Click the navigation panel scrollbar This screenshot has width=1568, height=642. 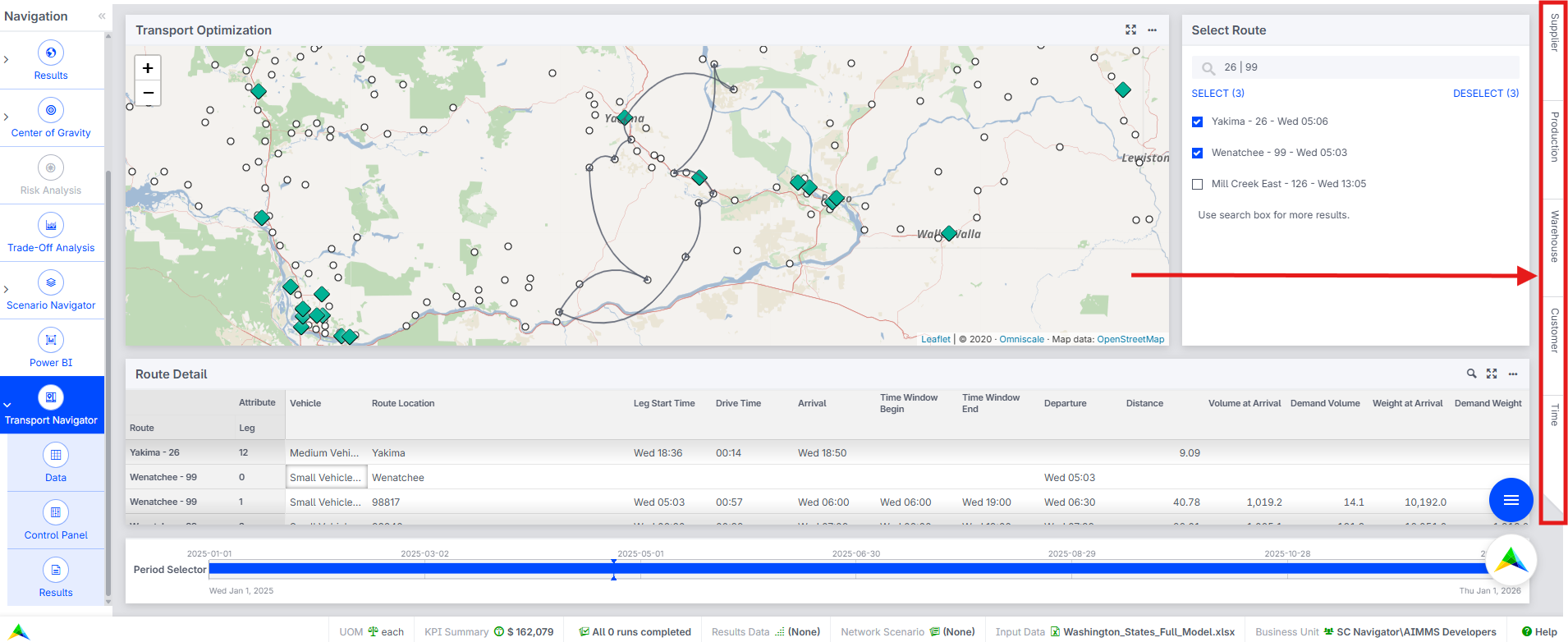pos(108,384)
